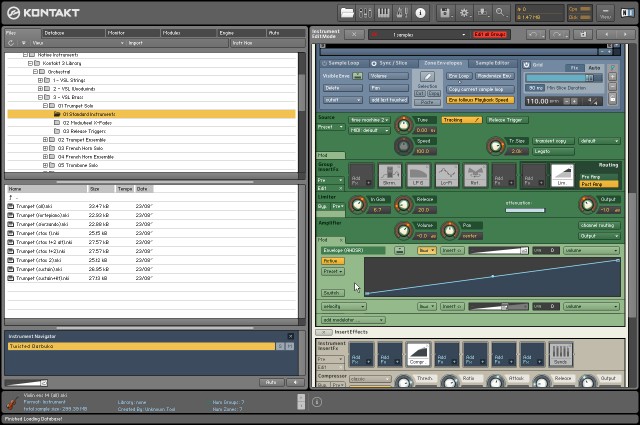Open the MIDI default dropdown
Screen dimensions: 640x425
(x=369, y=131)
